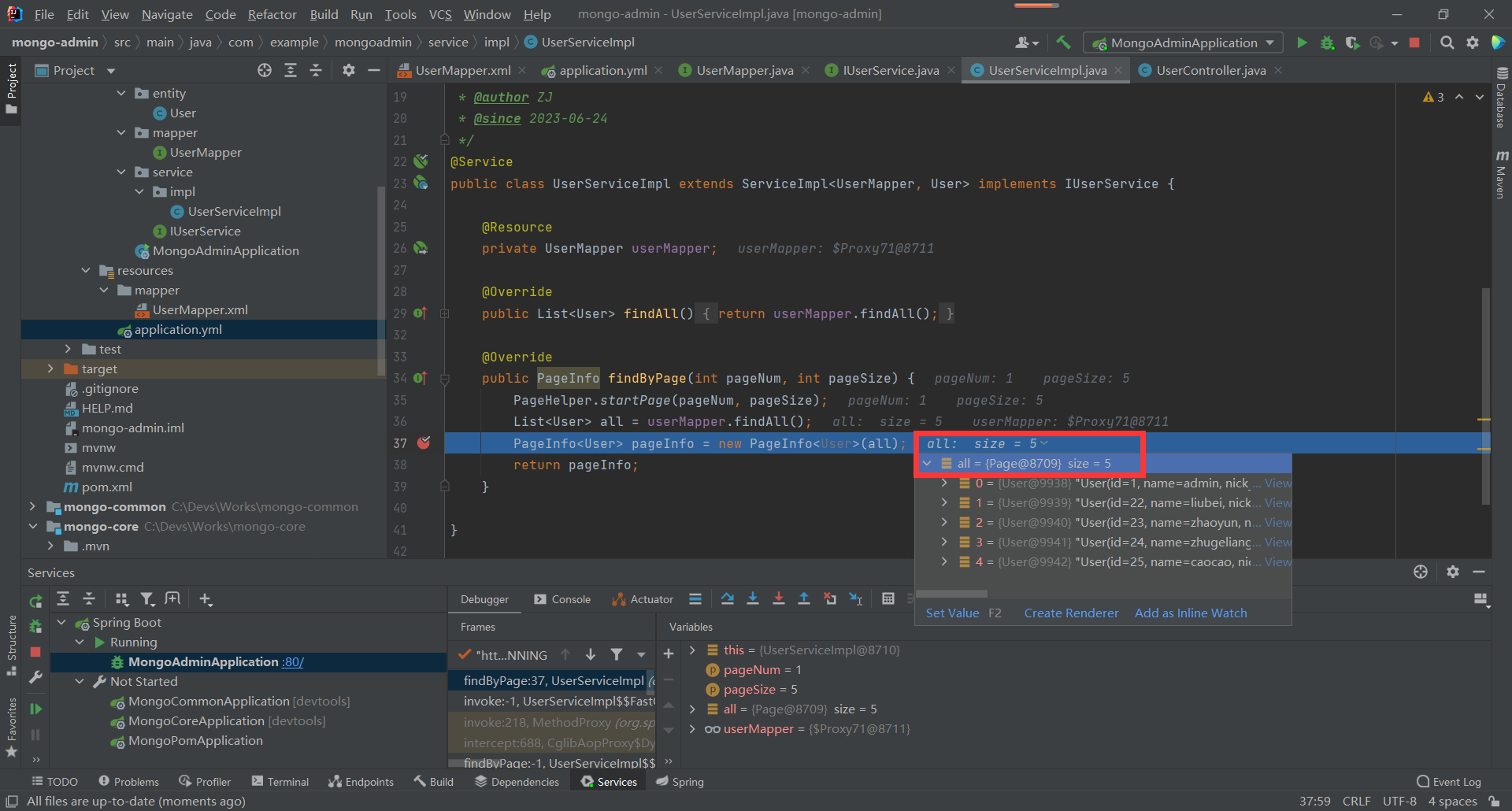1512x811 pixels.
Task: Click Show Execution Point in debugger toolbar
Action: click(695, 599)
